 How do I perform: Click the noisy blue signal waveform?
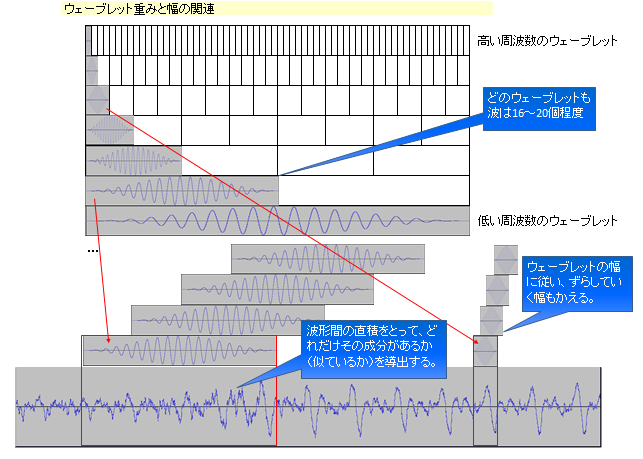tap(308, 407)
